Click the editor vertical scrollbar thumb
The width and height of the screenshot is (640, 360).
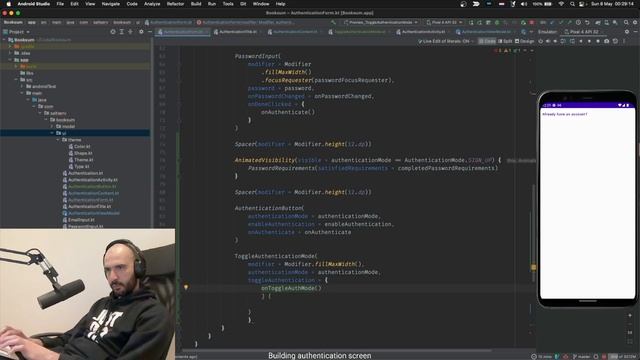pos(533,233)
